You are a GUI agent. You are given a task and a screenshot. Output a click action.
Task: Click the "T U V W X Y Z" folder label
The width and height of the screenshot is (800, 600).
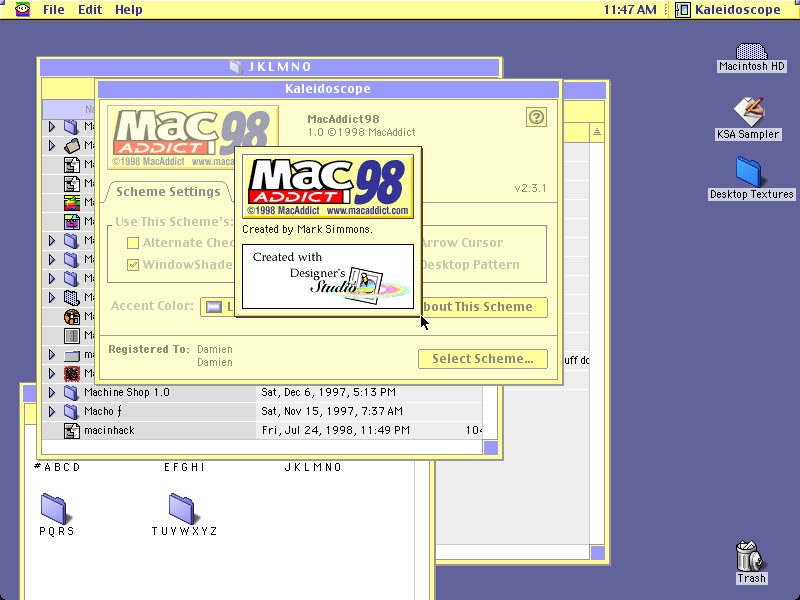pos(184,531)
